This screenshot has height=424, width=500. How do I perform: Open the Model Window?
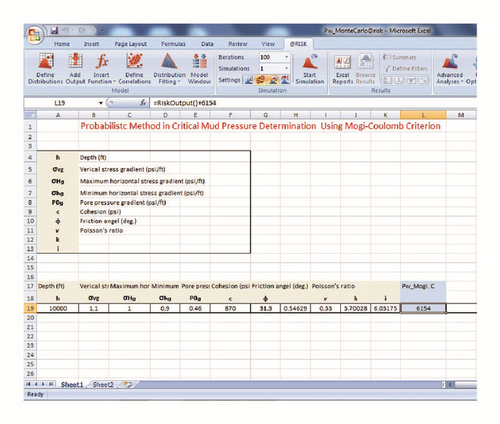pos(199,69)
